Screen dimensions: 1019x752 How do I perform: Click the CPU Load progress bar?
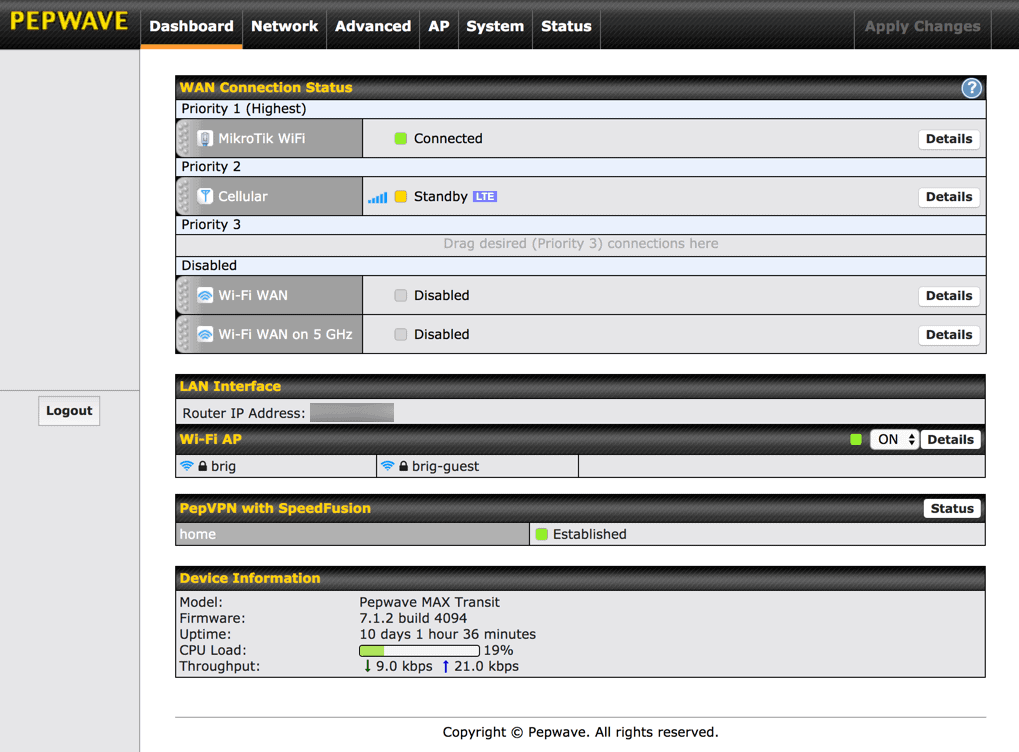[x=419, y=651]
